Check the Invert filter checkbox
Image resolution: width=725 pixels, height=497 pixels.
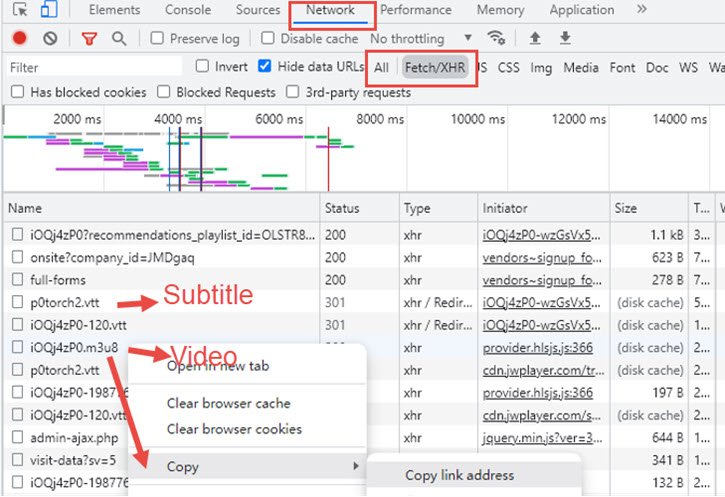pos(202,66)
